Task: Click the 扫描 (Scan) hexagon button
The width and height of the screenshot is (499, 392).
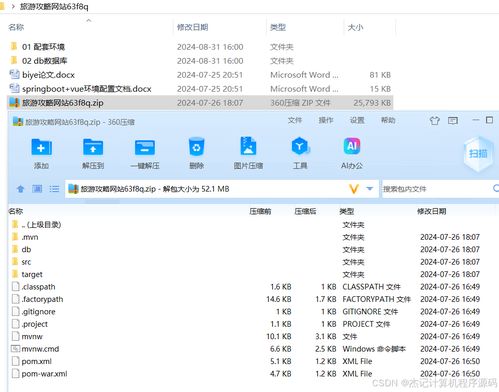Action: (x=478, y=154)
